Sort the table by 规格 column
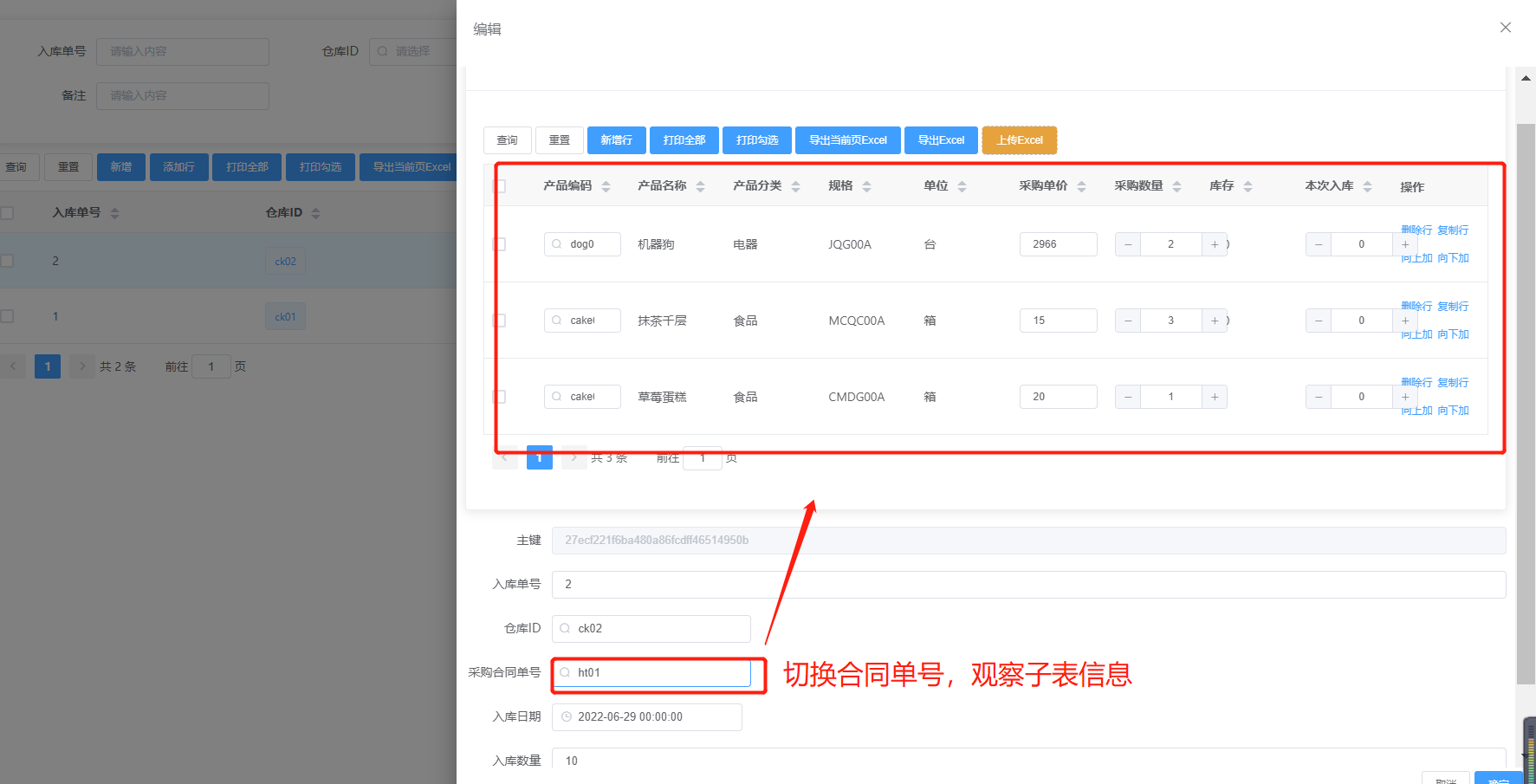This screenshot has width=1536, height=784. click(866, 186)
